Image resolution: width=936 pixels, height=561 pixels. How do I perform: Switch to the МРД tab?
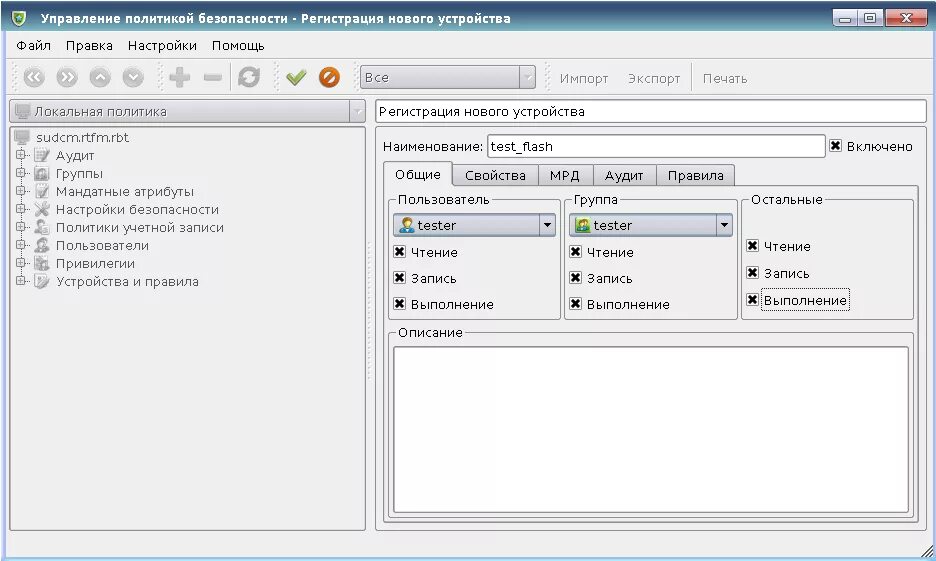coord(565,175)
